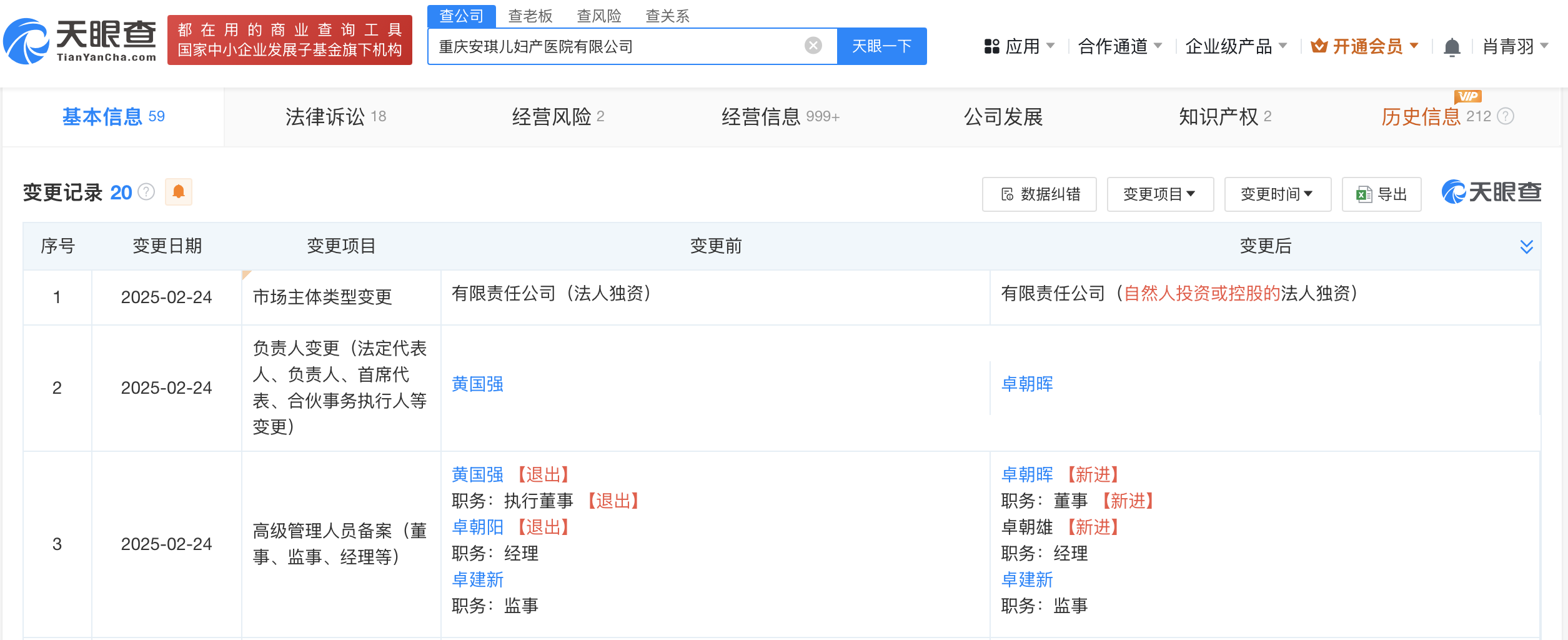Click the red slogan banner
1568x640 pixels.
(x=290, y=40)
